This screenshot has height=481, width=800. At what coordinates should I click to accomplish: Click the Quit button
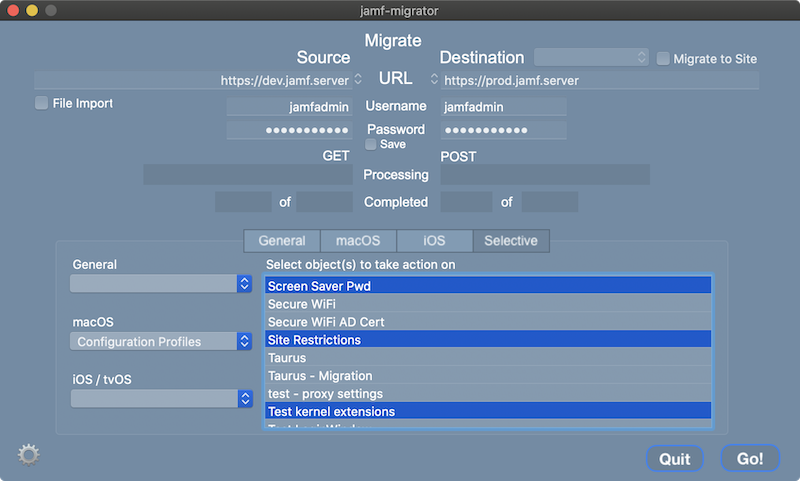point(674,459)
